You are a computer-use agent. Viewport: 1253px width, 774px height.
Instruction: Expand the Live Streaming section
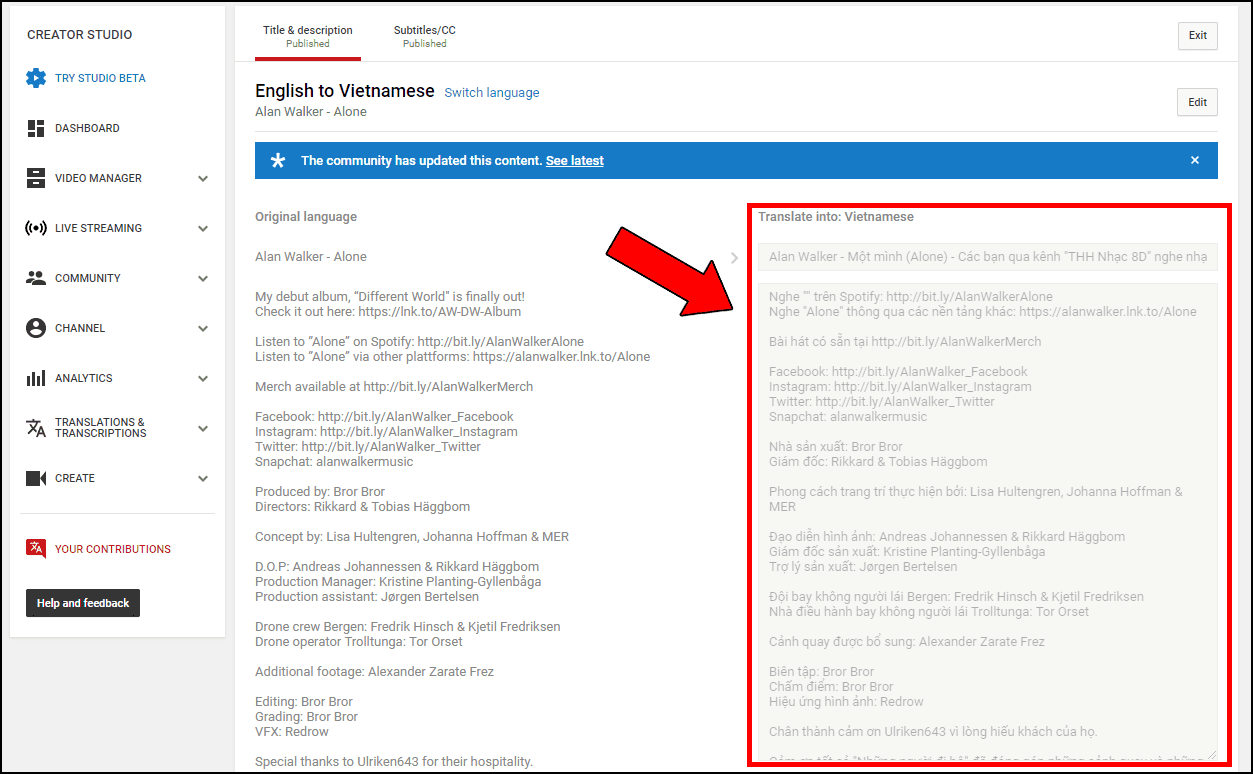pos(203,229)
